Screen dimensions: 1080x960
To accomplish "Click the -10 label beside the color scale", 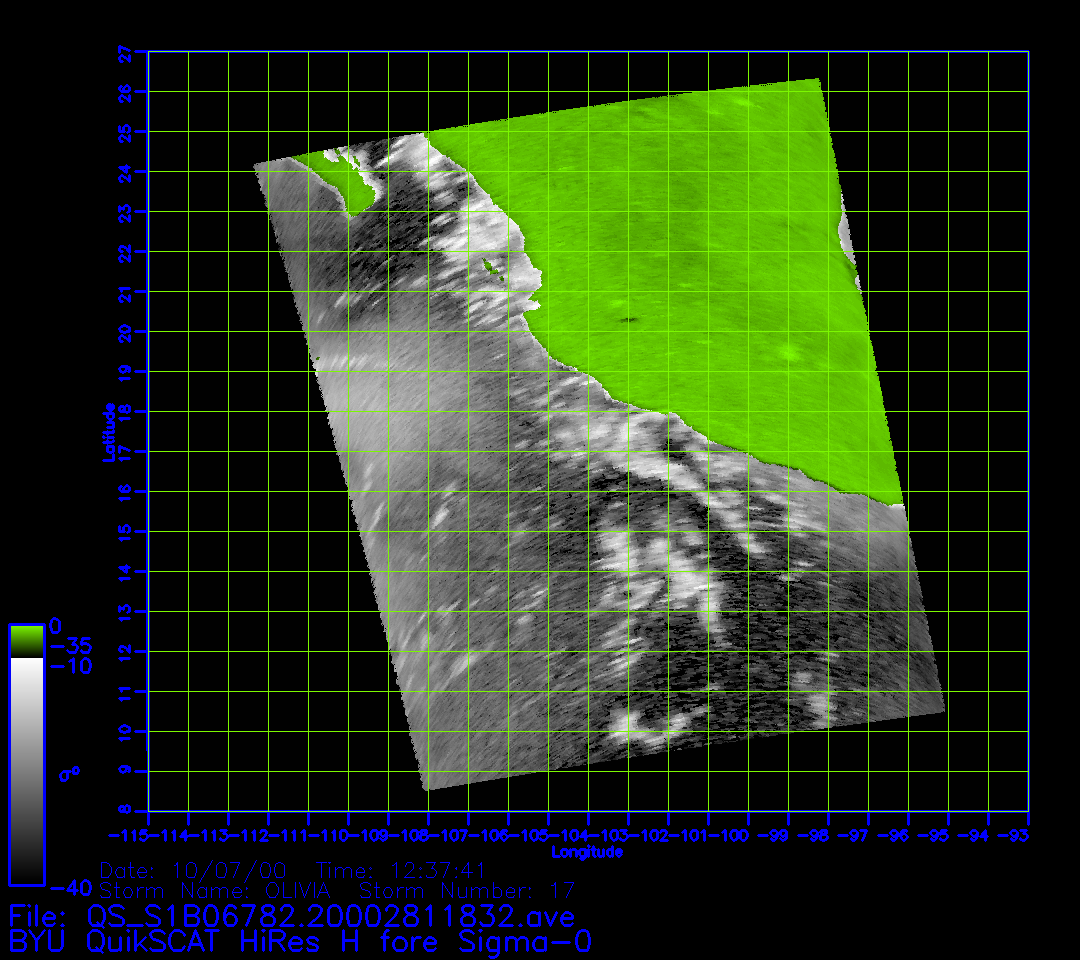I will click(70, 666).
